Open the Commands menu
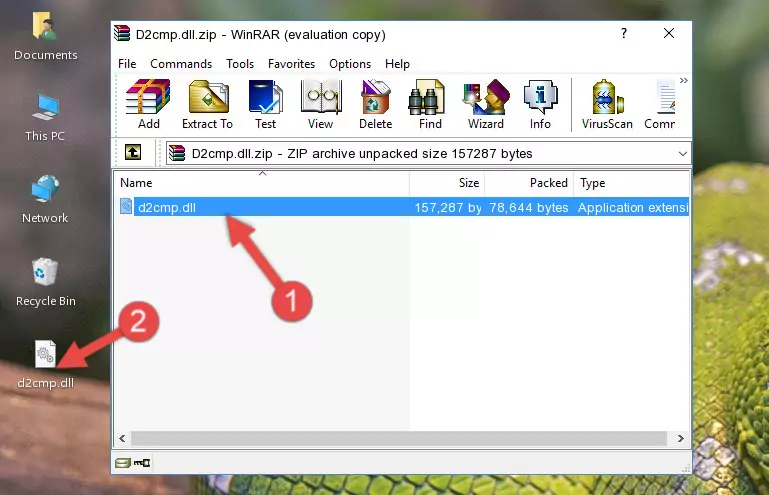This screenshot has width=769, height=495. 181,64
